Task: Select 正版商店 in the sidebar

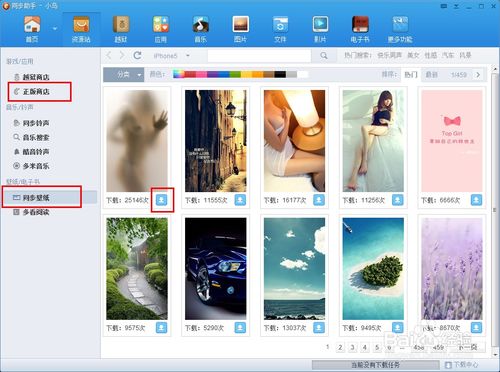Action: click(x=36, y=91)
